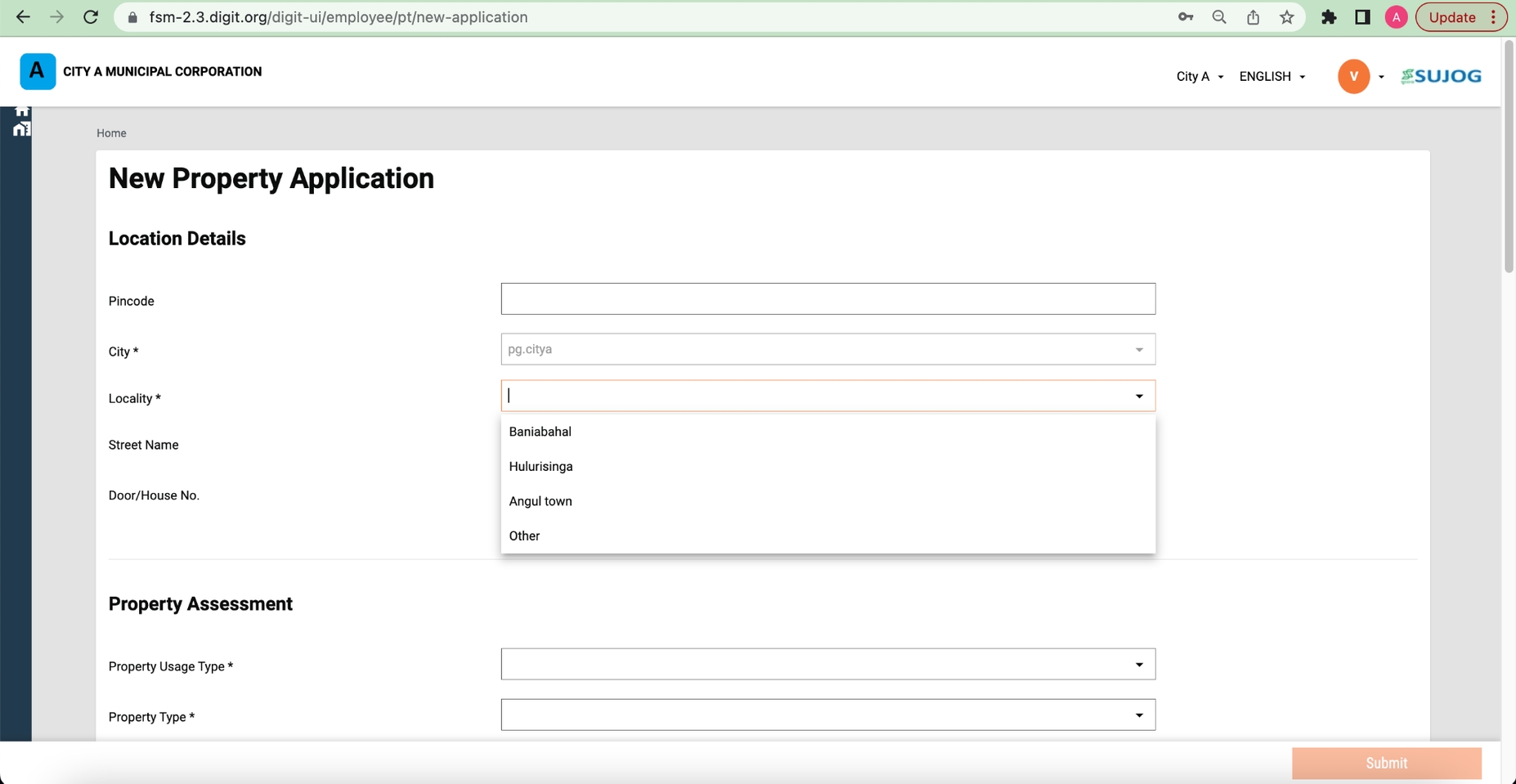This screenshot has height=784, width=1516.
Task: Open the City A tenant dropdown
Action: [1199, 76]
